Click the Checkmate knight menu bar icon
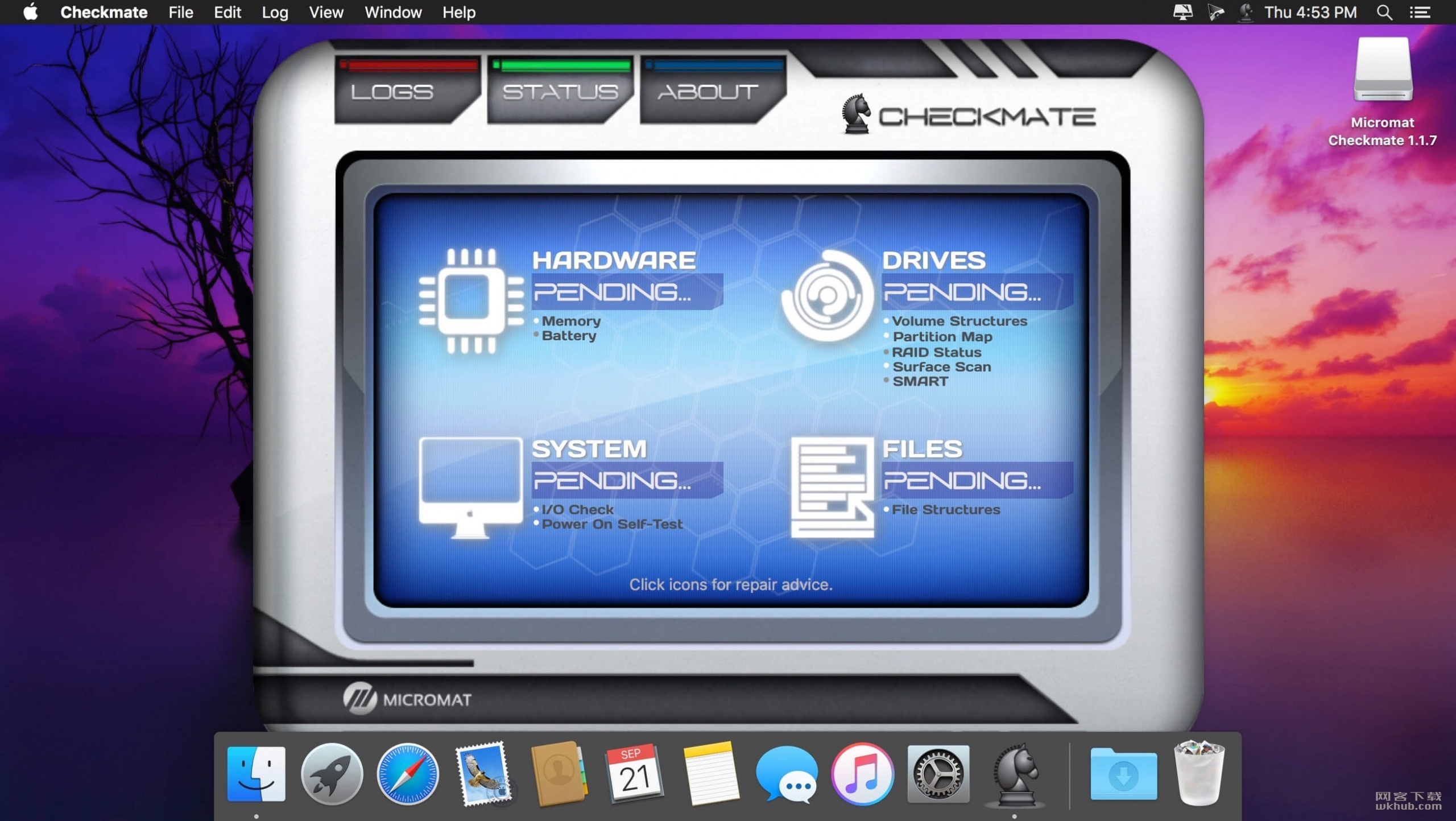1456x821 pixels. (1246, 12)
